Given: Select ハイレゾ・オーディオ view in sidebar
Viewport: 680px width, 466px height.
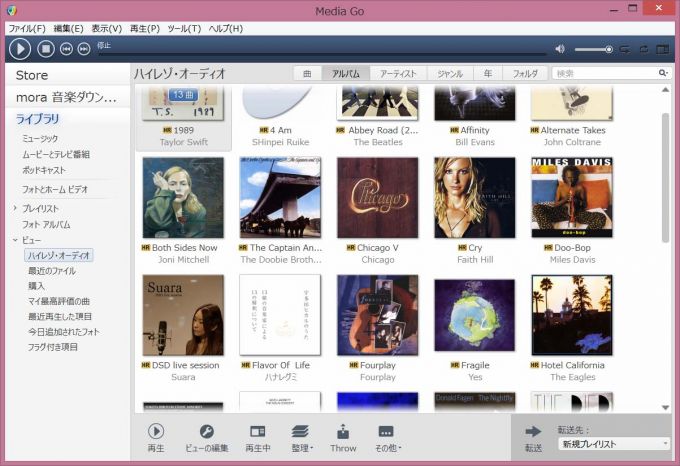Looking at the screenshot, I should point(59,255).
